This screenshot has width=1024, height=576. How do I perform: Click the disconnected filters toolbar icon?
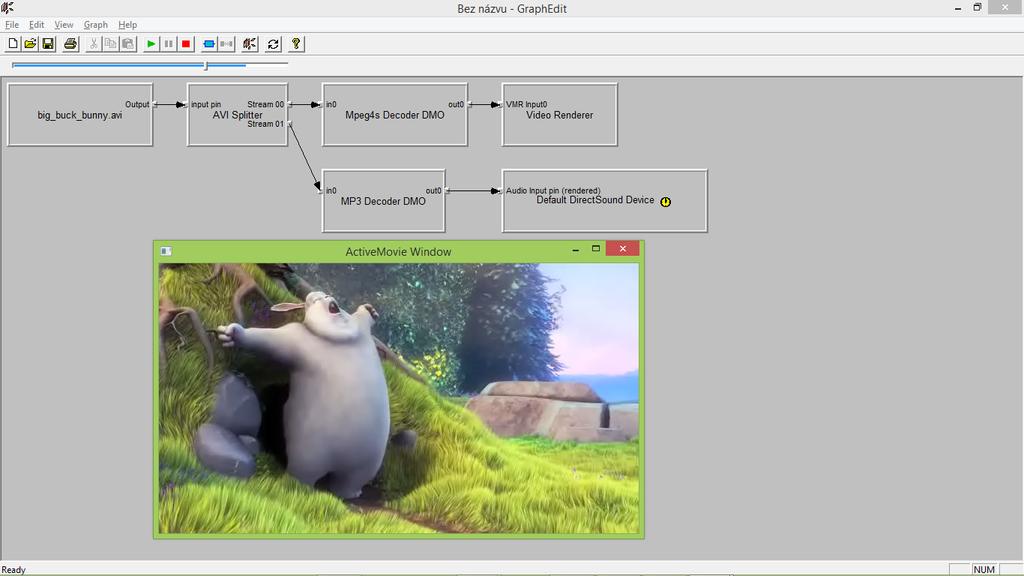226,44
